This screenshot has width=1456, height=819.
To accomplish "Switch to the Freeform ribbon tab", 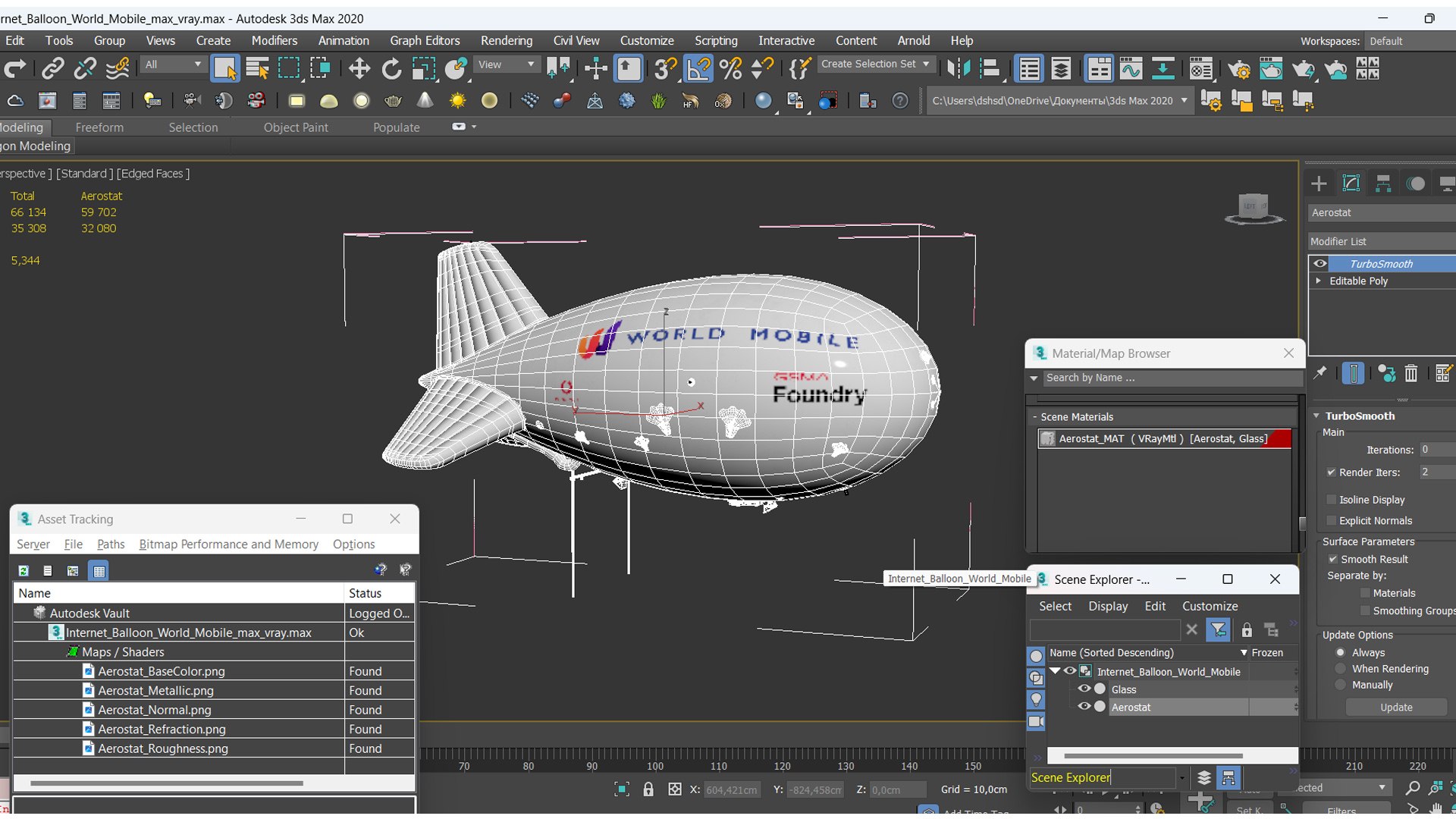I will click(99, 127).
